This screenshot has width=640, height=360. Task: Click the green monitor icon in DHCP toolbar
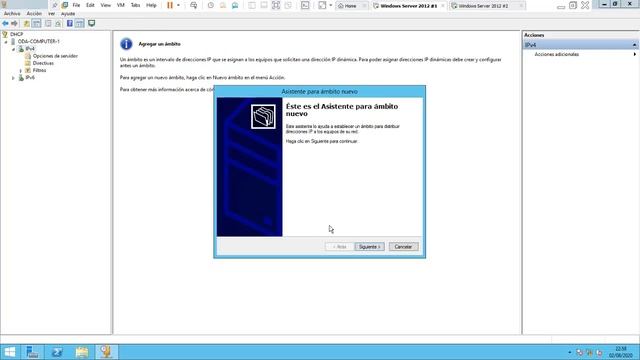coord(91,24)
